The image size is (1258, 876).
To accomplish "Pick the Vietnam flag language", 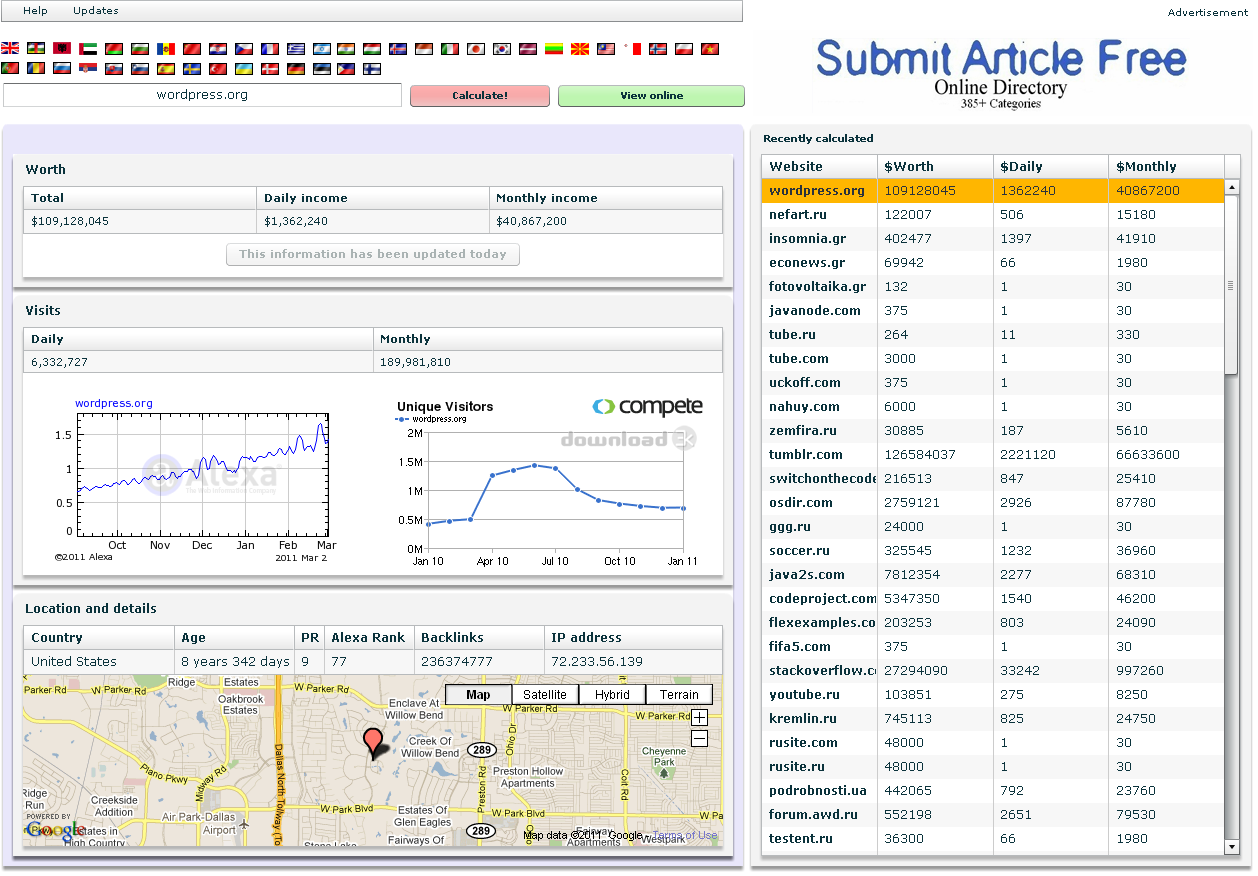I will [x=710, y=48].
